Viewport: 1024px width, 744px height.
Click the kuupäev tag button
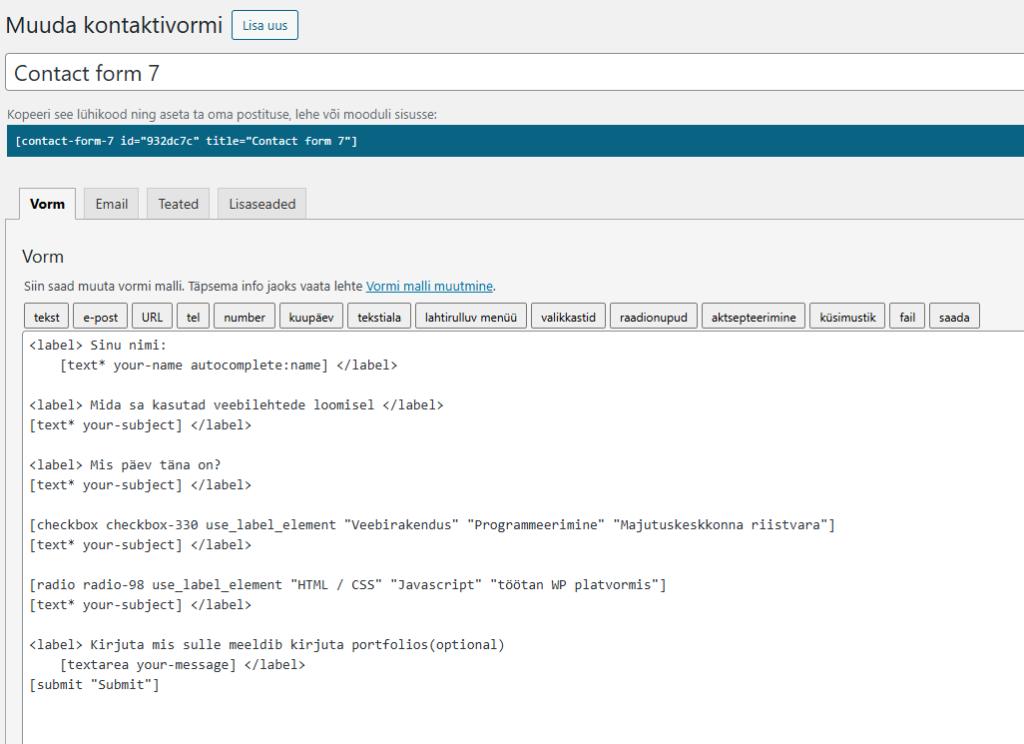click(311, 317)
